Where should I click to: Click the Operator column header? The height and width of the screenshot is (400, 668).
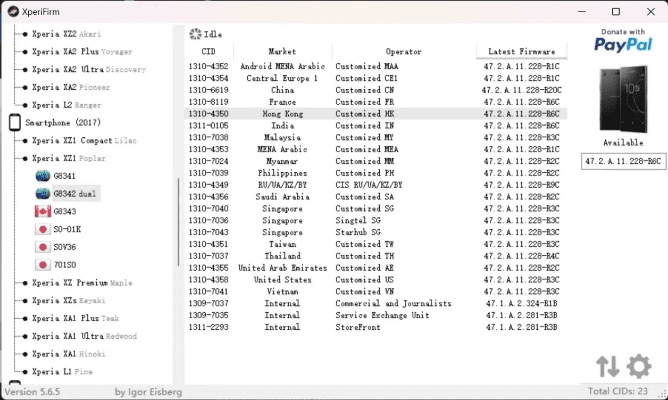403,52
